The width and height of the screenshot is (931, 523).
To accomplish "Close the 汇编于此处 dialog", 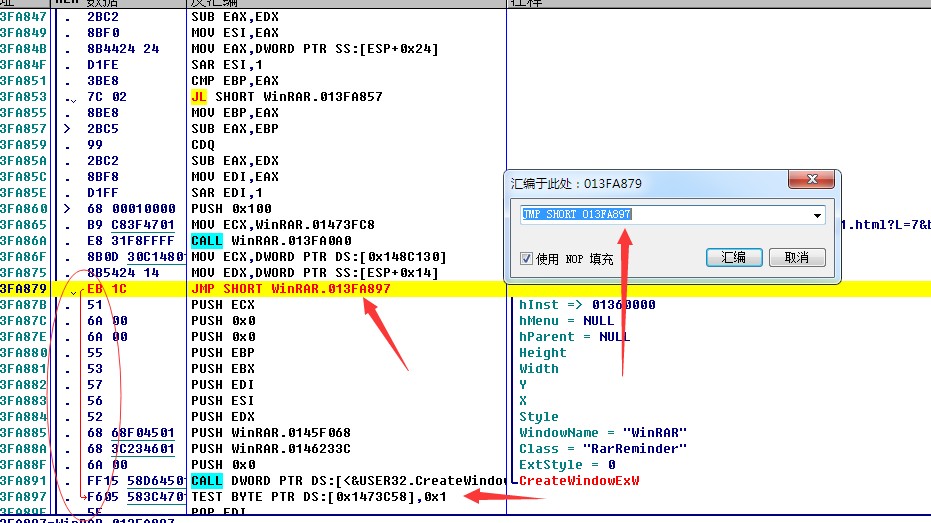I will (812, 179).
